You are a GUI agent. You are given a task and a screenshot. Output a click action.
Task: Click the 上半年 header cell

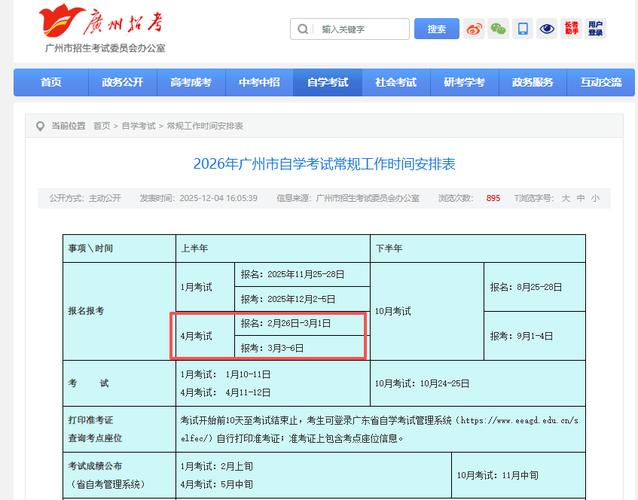pos(273,248)
